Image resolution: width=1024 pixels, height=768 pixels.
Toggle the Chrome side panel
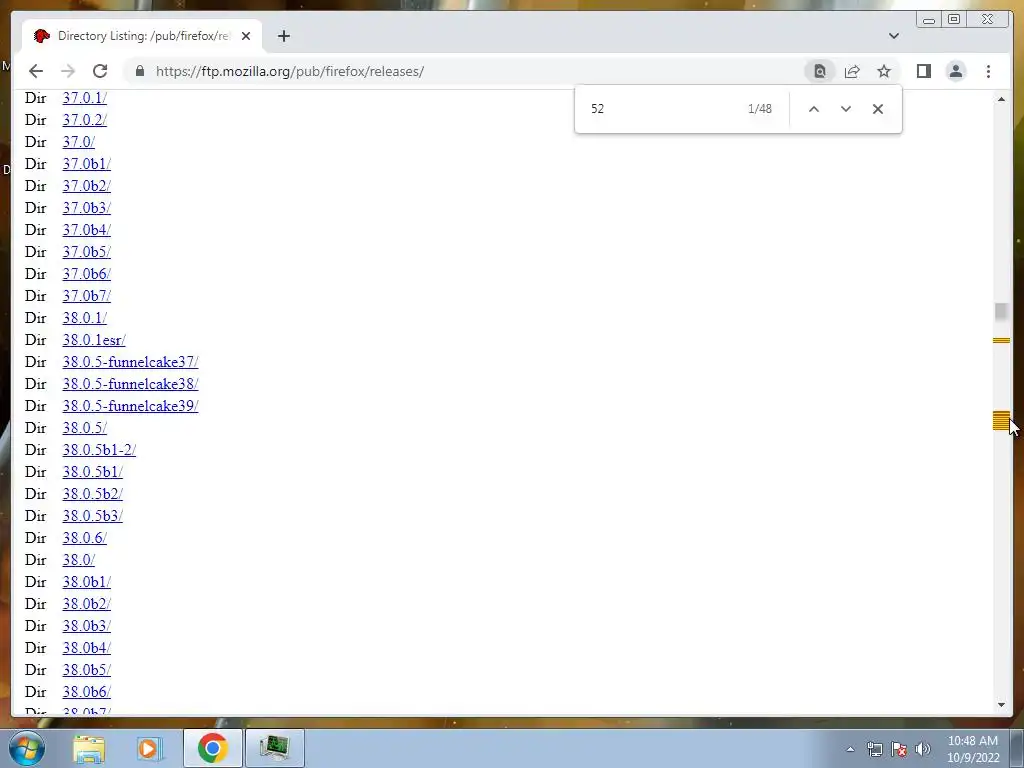click(x=923, y=71)
